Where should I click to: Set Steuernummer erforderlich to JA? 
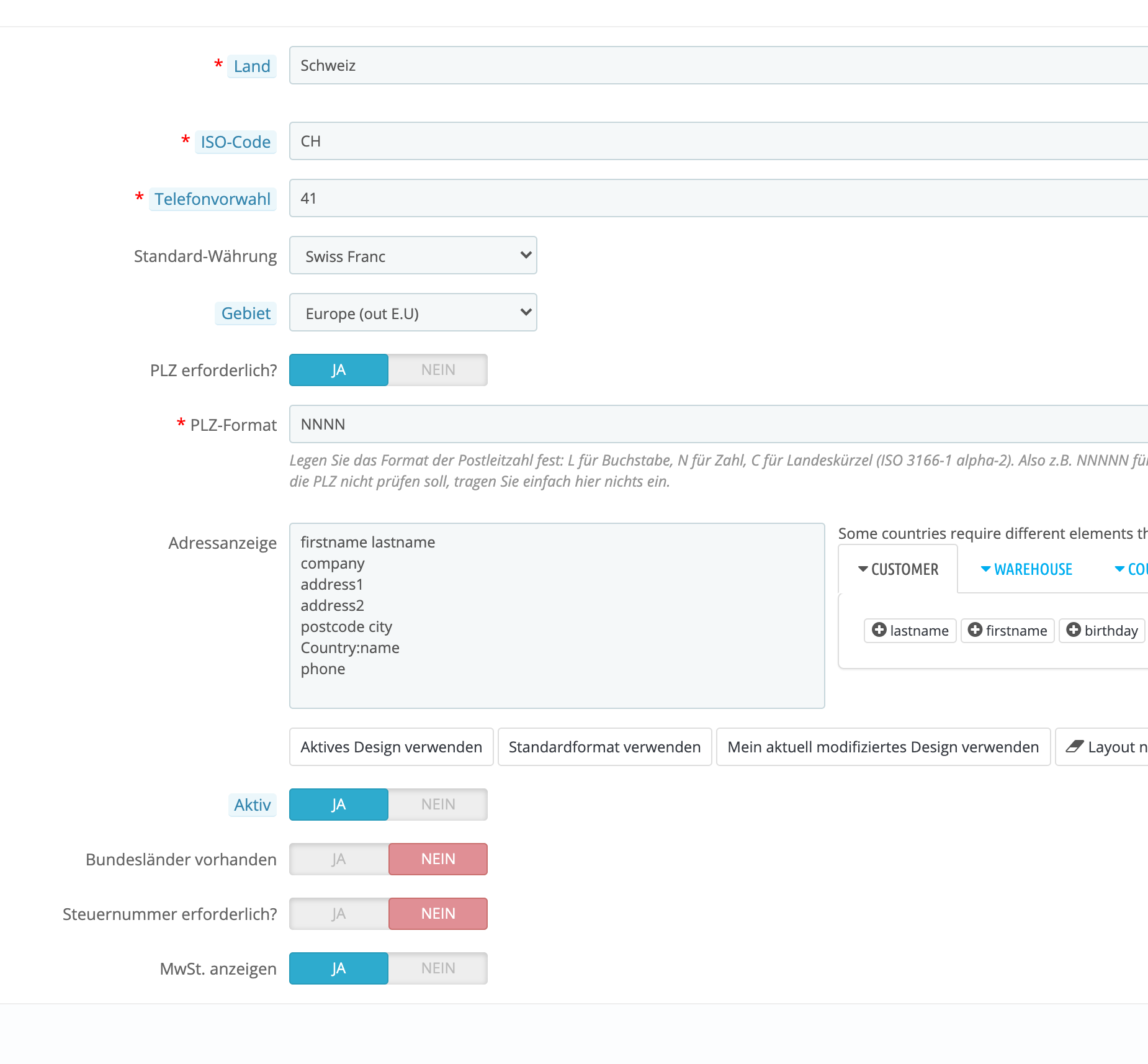coord(339,914)
